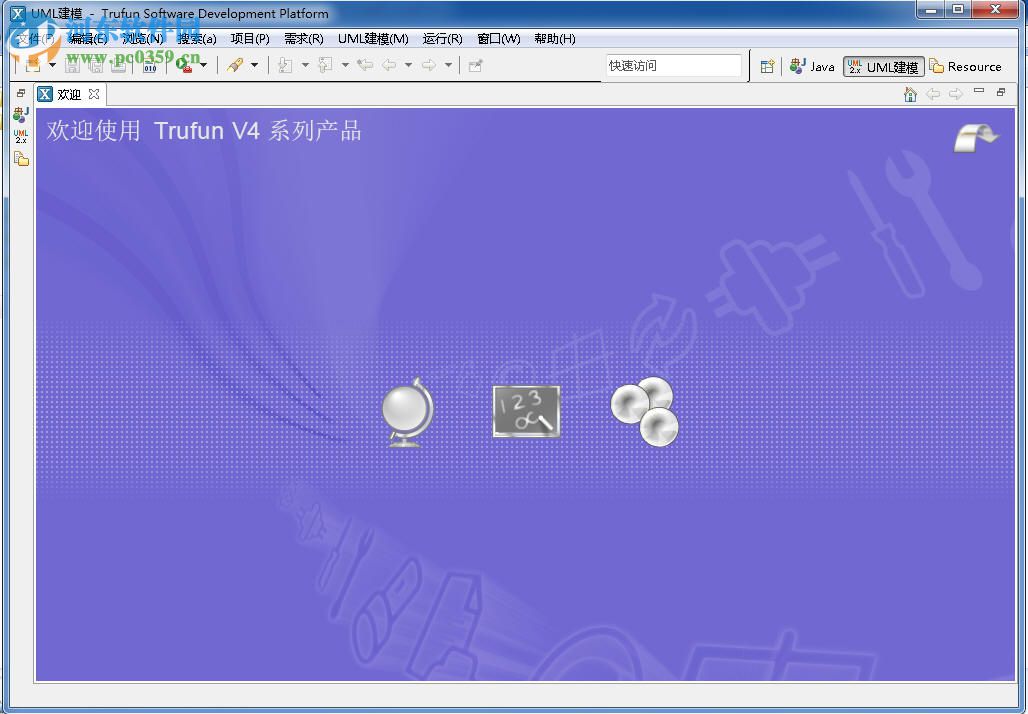Click the Save toolbar icon
Image resolution: width=1028 pixels, height=714 pixels.
coord(73,65)
